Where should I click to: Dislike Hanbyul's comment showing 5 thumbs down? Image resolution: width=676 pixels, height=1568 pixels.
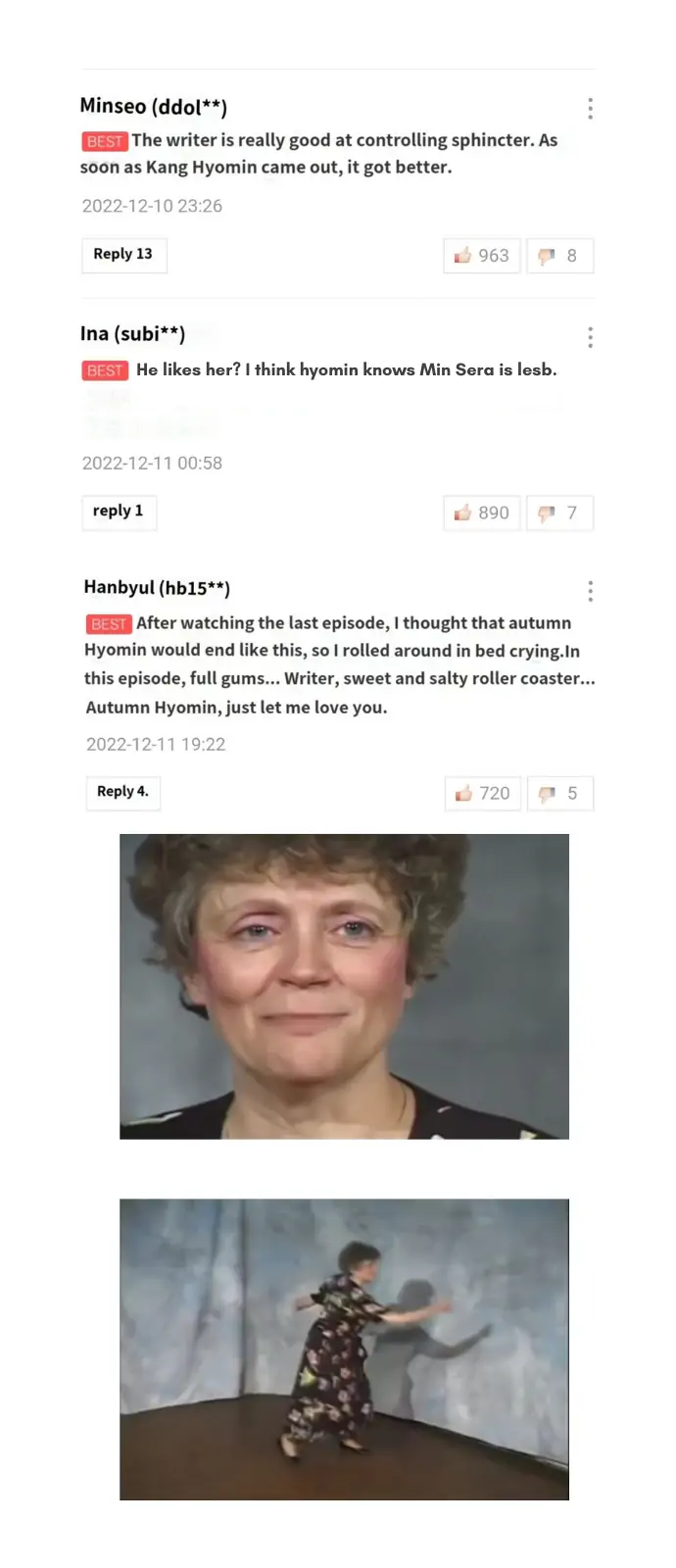coord(560,793)
